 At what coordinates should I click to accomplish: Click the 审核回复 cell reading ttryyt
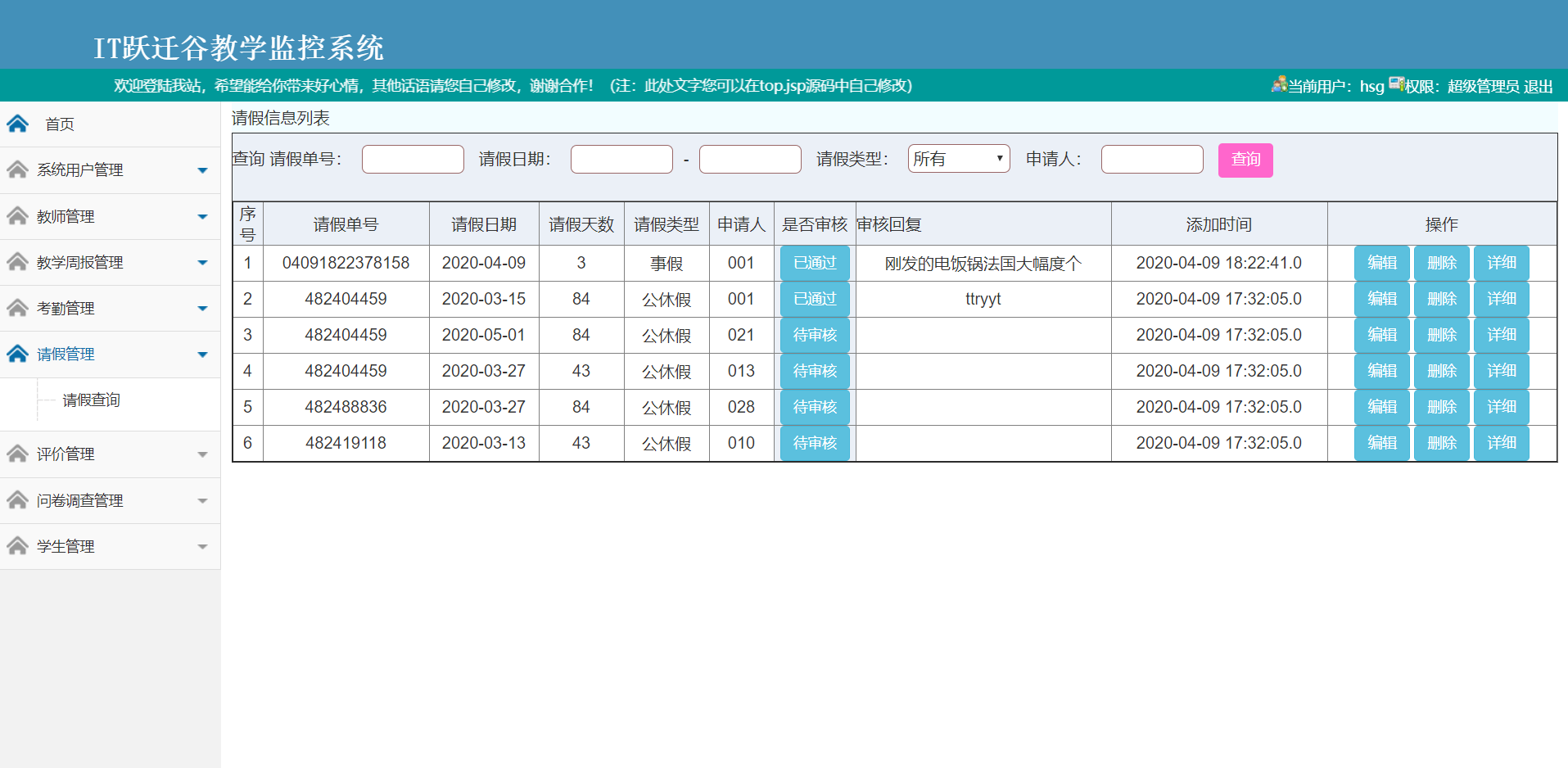(x=983, y=299)
